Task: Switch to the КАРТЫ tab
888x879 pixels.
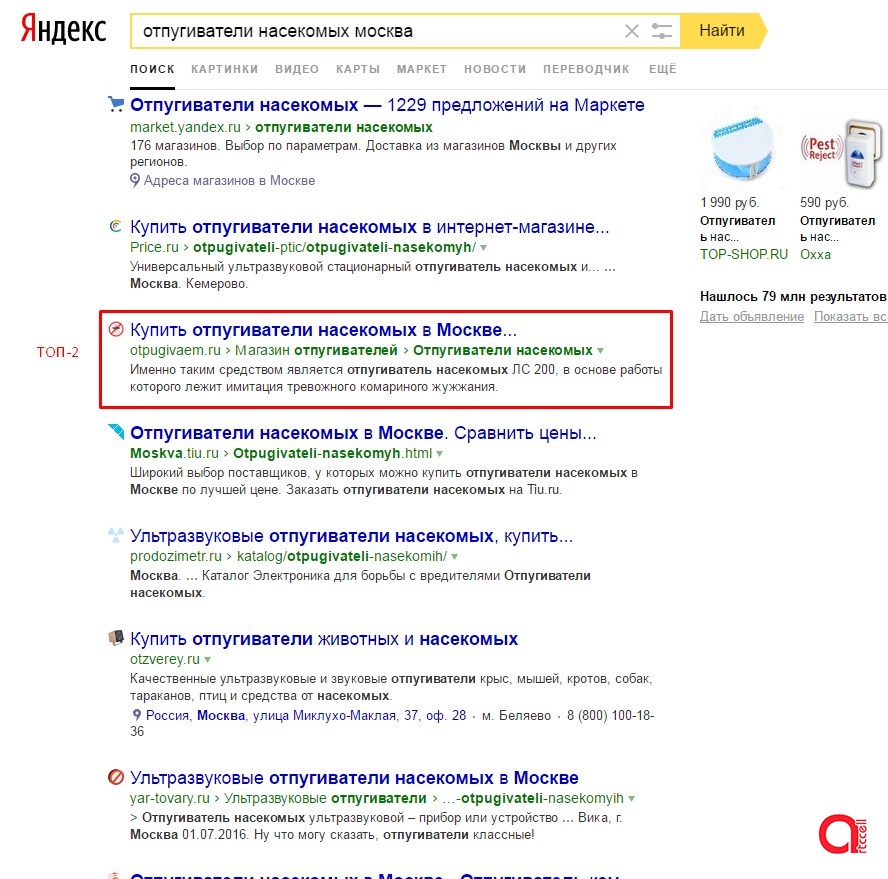Action: click(x=358, y=69)
